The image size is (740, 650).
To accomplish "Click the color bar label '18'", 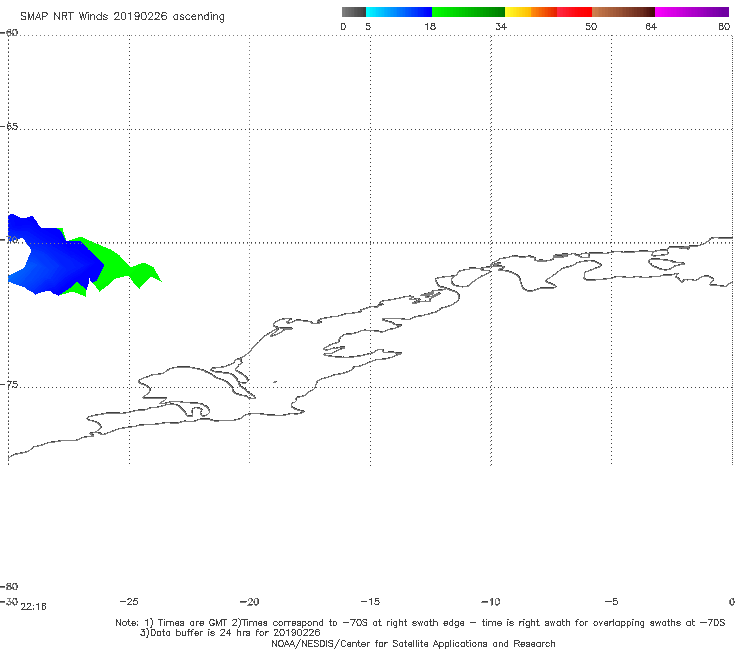I will coord(430,26).
